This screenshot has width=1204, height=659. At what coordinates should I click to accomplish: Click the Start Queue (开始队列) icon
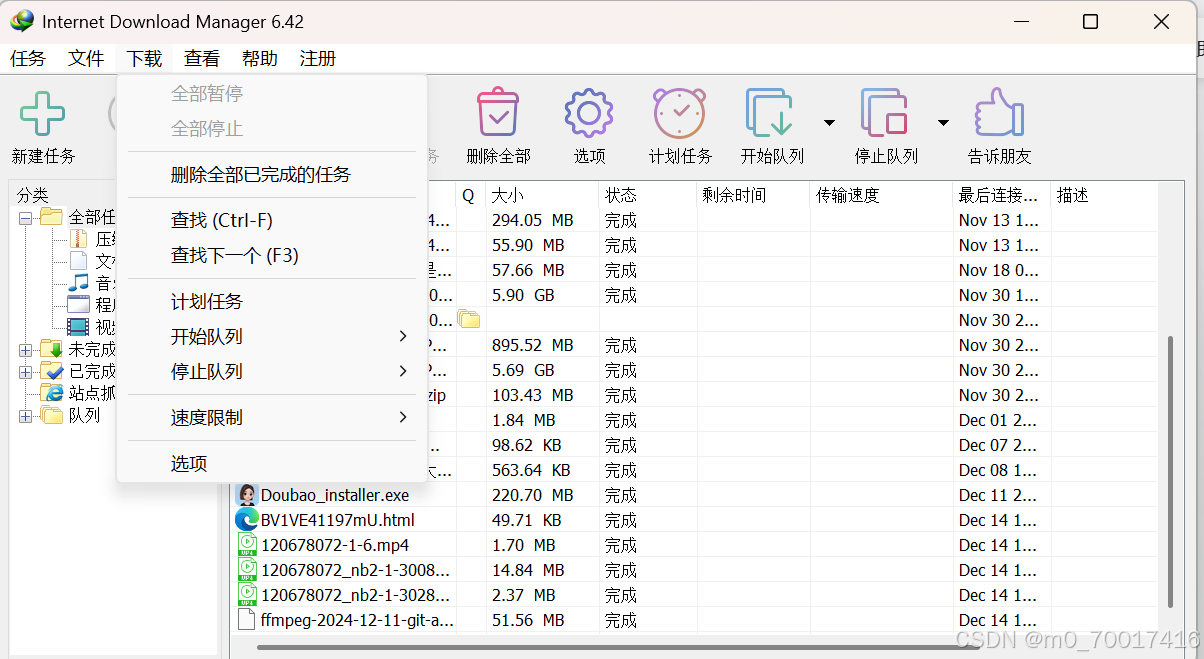click(x=769, y=113)
